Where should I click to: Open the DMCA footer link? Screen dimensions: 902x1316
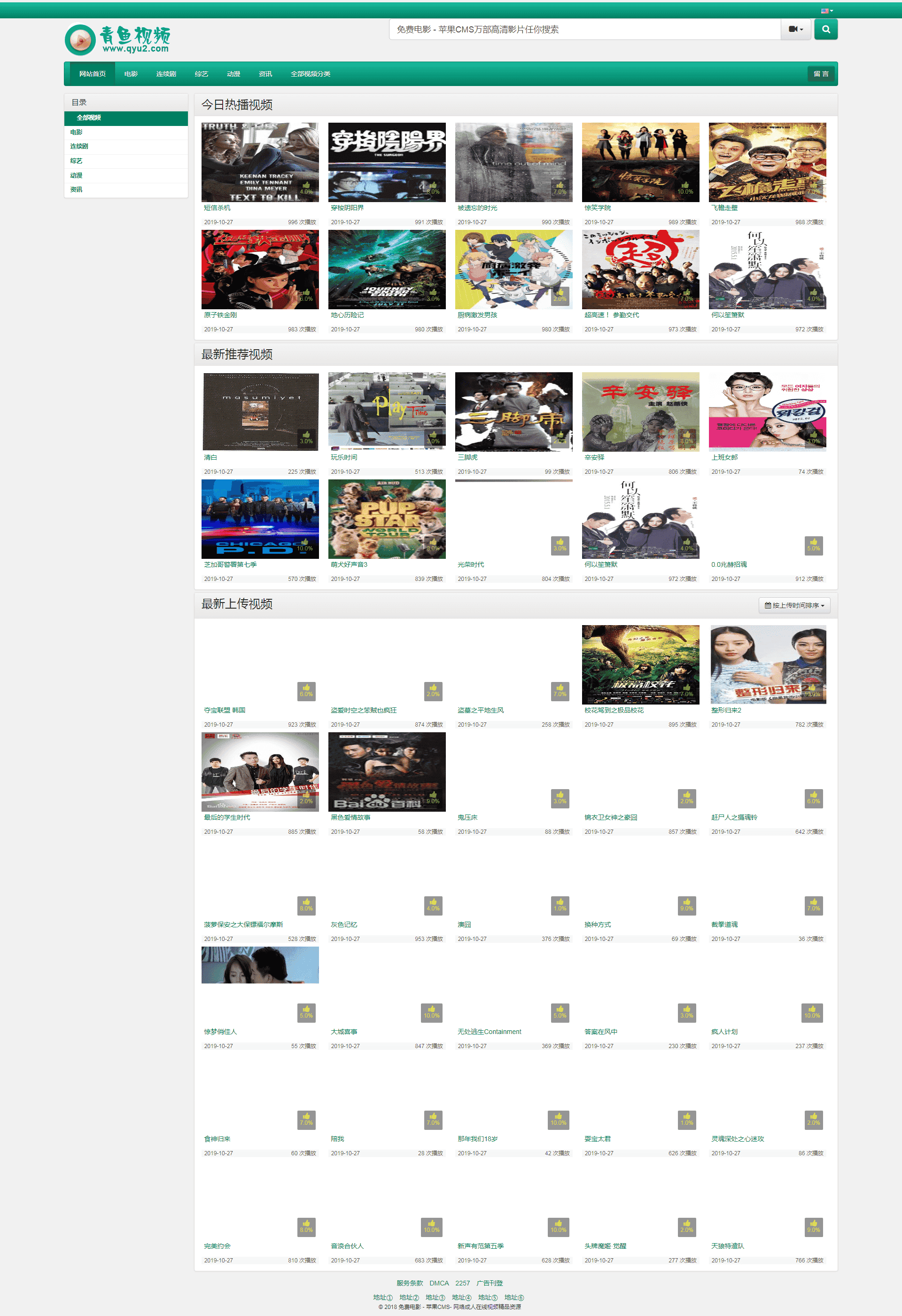tap(439, 1283)
